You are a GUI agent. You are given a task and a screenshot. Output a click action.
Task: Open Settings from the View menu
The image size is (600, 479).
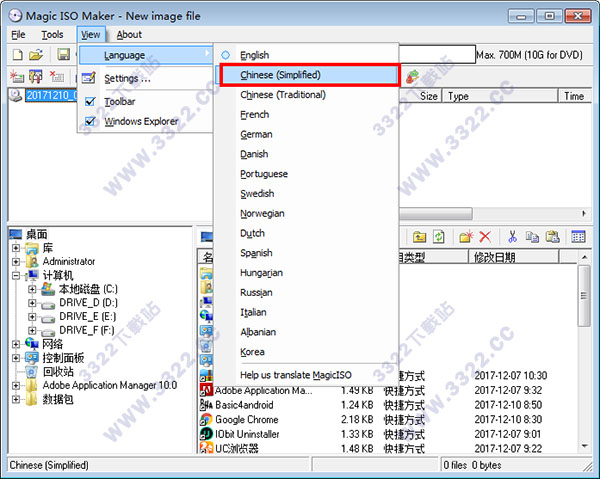127,78
